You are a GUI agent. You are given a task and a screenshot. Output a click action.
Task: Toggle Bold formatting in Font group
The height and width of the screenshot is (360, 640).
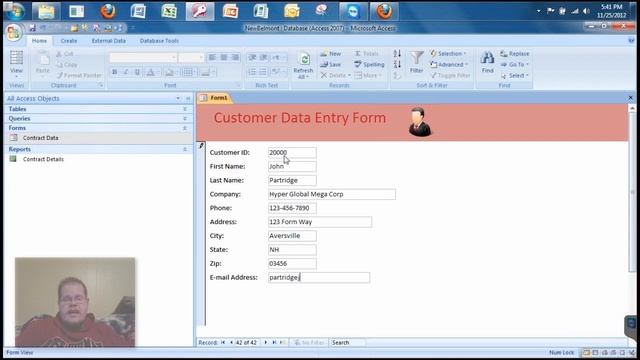(115, 72)
